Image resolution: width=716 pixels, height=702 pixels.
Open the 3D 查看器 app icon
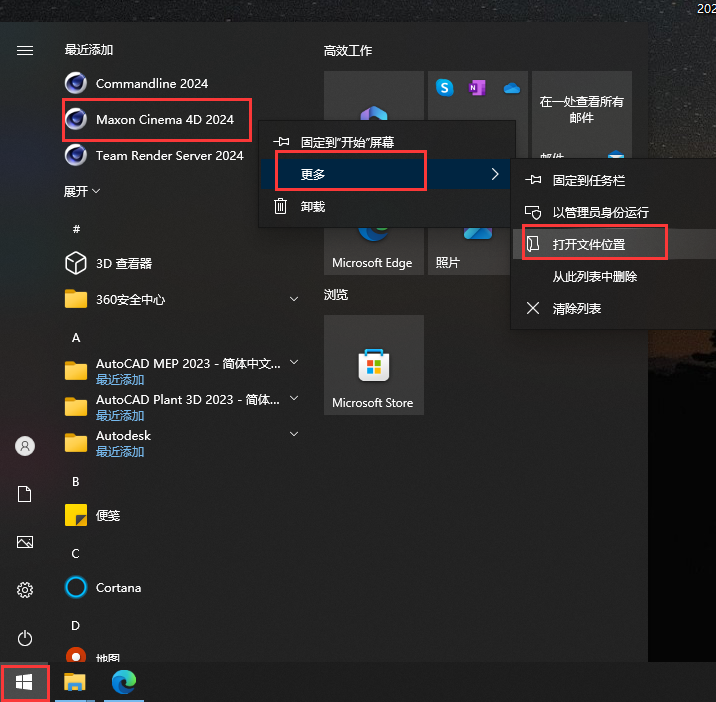pos(76,263)
